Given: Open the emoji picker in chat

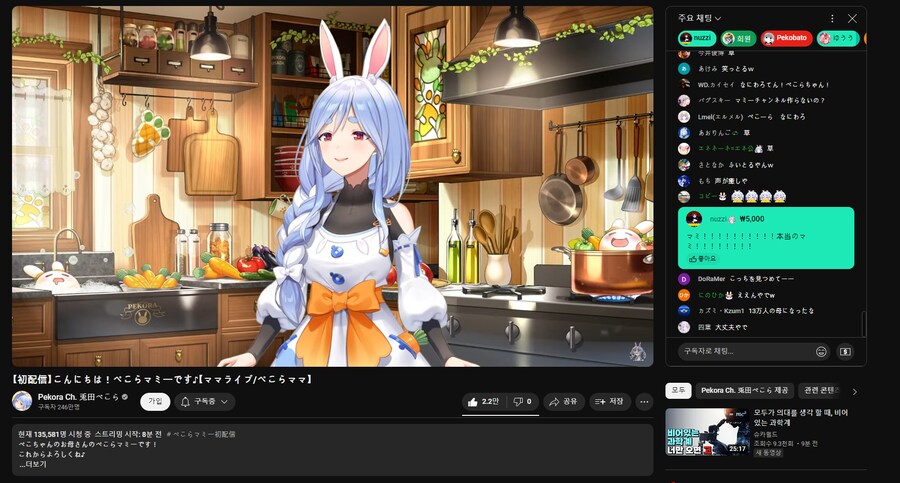Looking at the screenshot, I should point(822,351).
